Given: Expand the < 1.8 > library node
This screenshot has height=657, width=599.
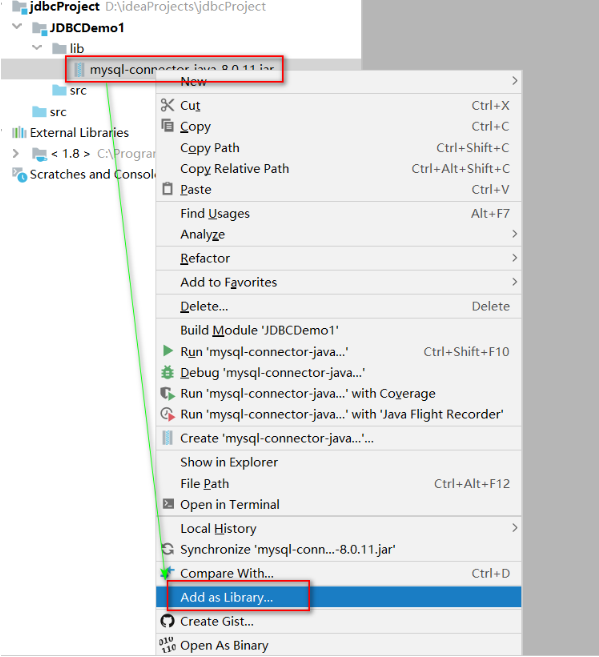Looking at the screenshot, I should point(16,154).
